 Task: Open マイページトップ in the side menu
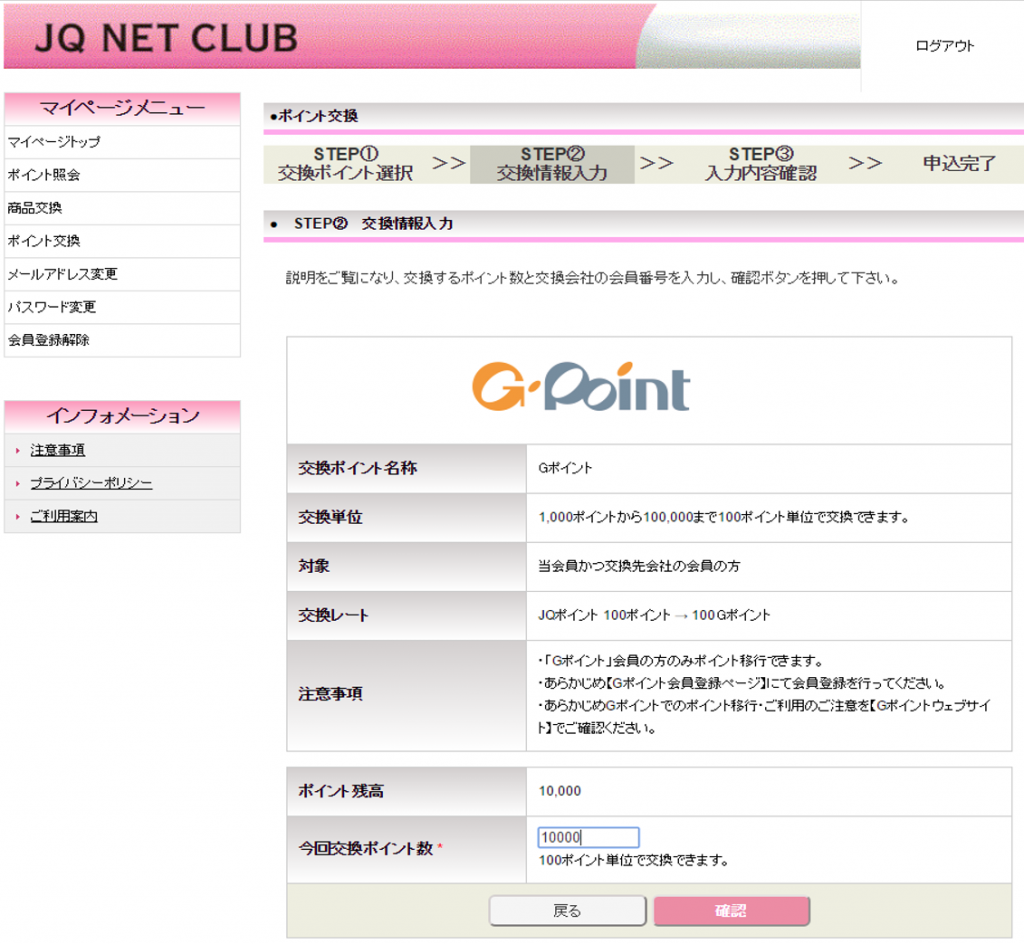point(122,142)
